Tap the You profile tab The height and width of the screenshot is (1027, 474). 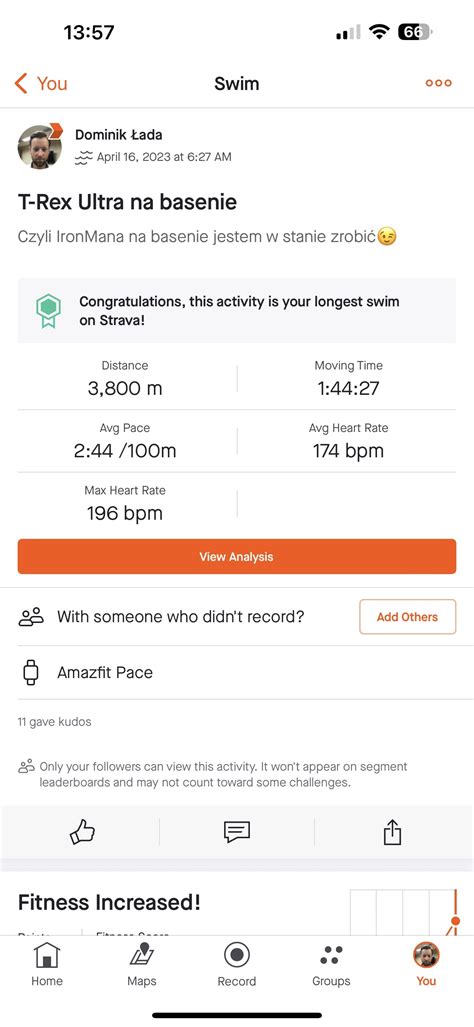coord(426,965)
